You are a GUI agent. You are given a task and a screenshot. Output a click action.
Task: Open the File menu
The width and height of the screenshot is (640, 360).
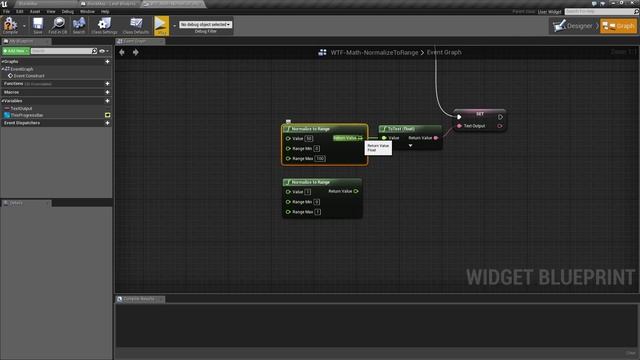tap(6, 11)
